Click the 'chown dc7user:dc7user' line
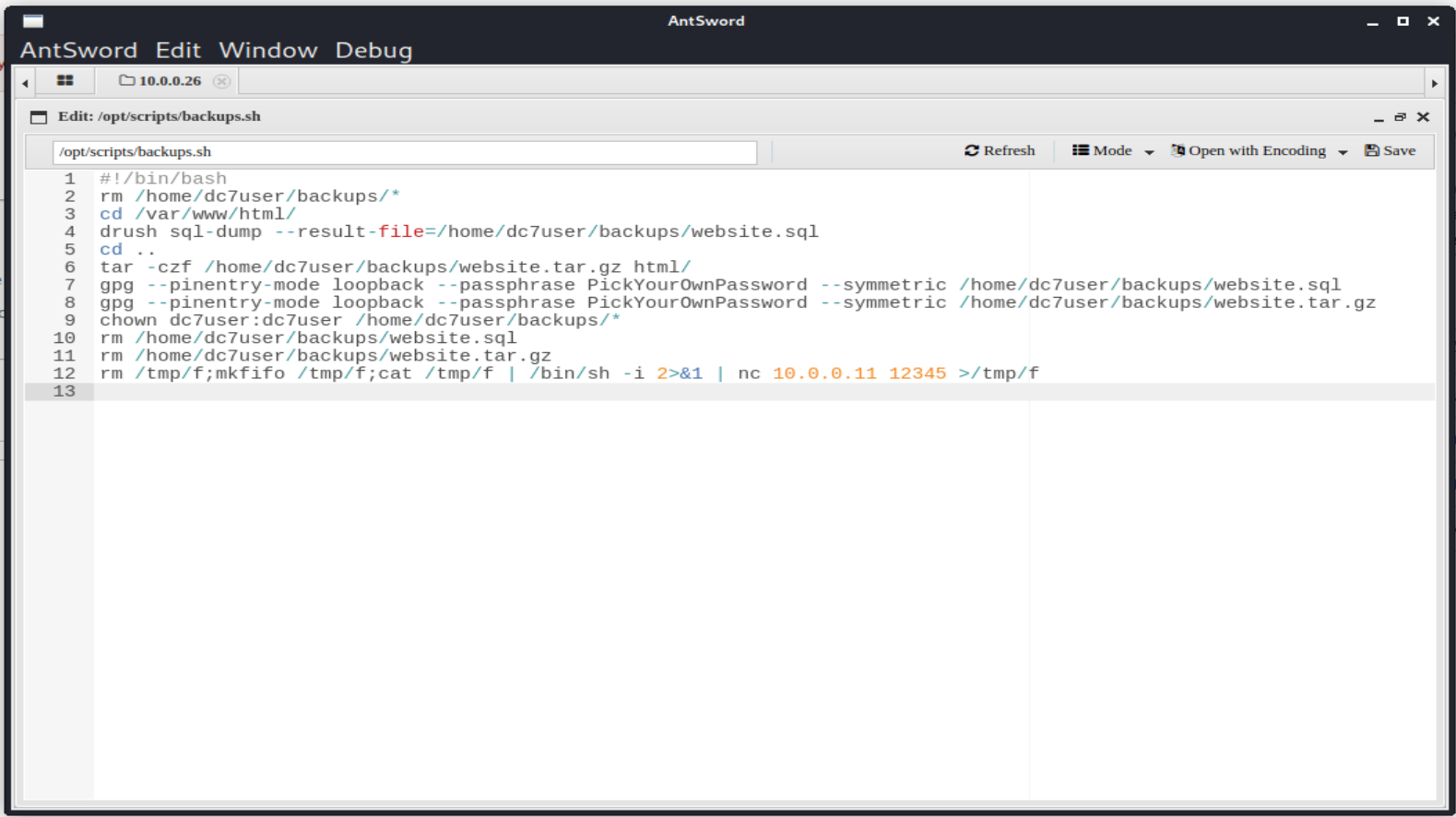Screen dimensions: 1456x817 361,320
